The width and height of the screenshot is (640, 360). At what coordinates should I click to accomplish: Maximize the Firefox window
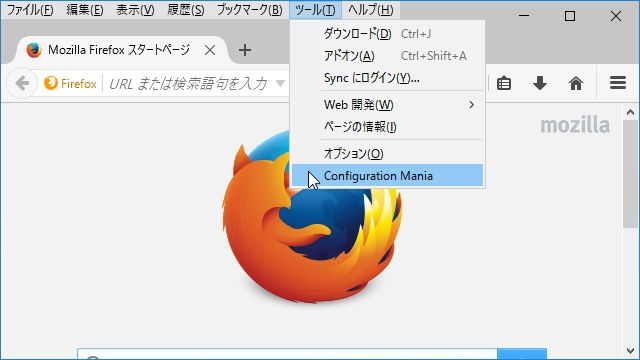(x=570, y=16)
